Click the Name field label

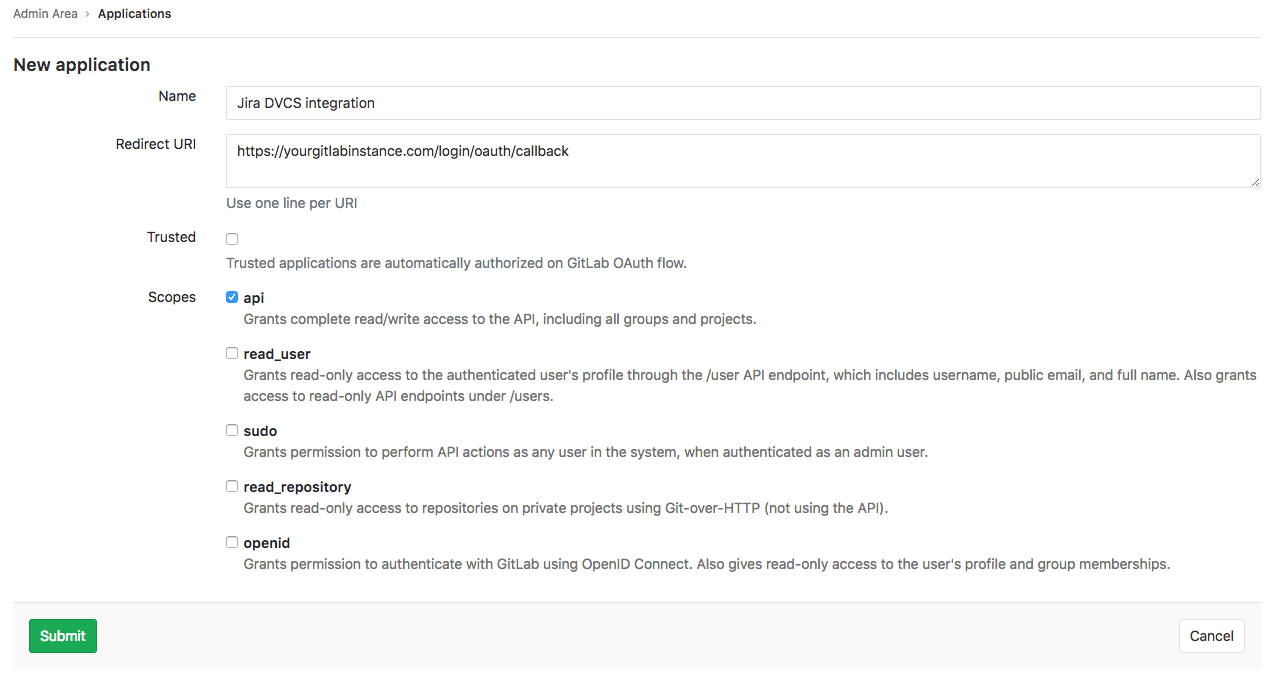[x=176, y=96]
